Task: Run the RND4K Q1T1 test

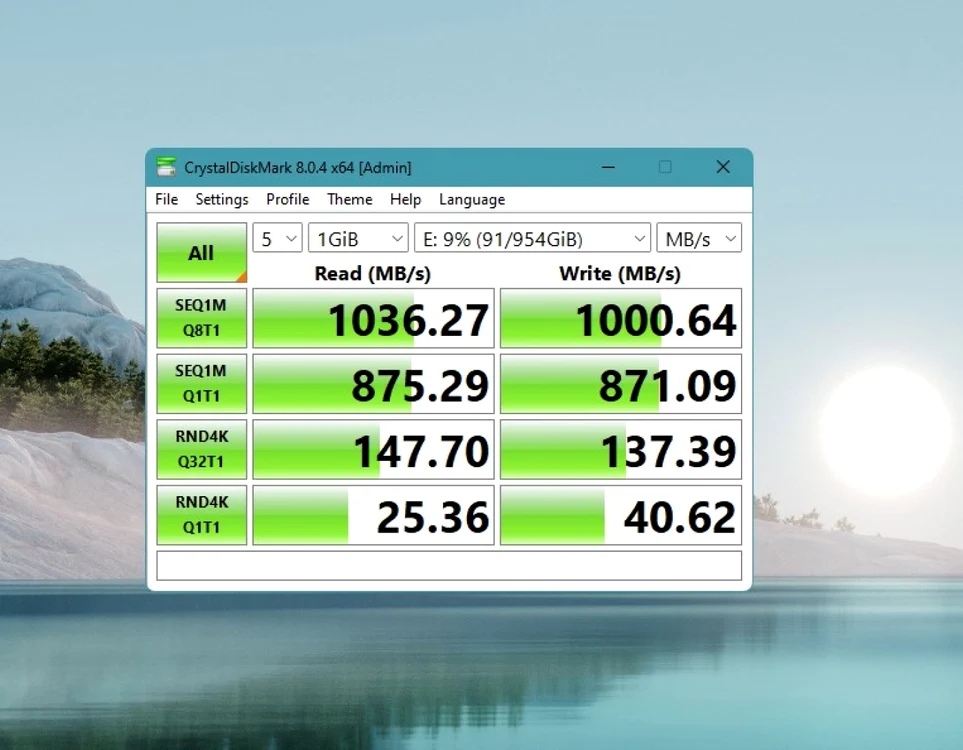Action: [201, 515]
